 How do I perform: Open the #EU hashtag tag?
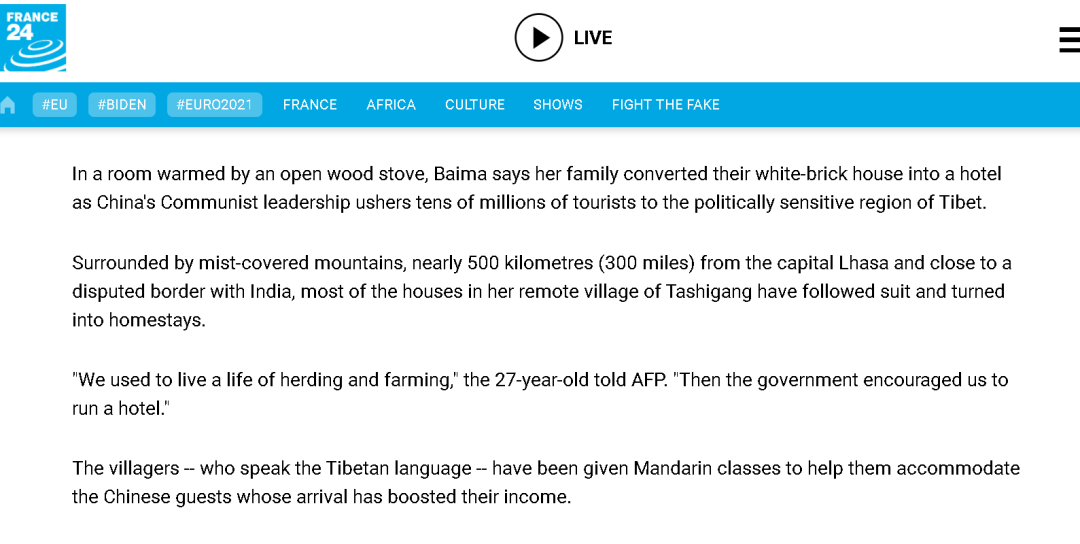coord(54,105)
